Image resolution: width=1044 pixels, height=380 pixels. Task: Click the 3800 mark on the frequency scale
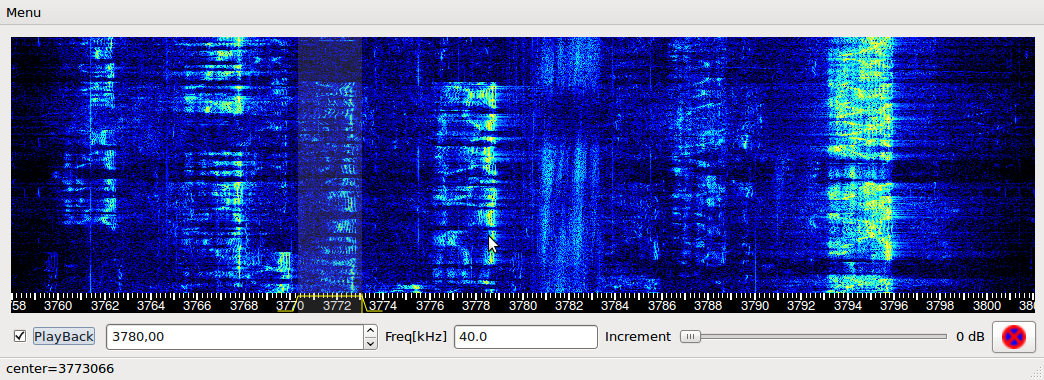pyautogui.click(x=987, y=305)
